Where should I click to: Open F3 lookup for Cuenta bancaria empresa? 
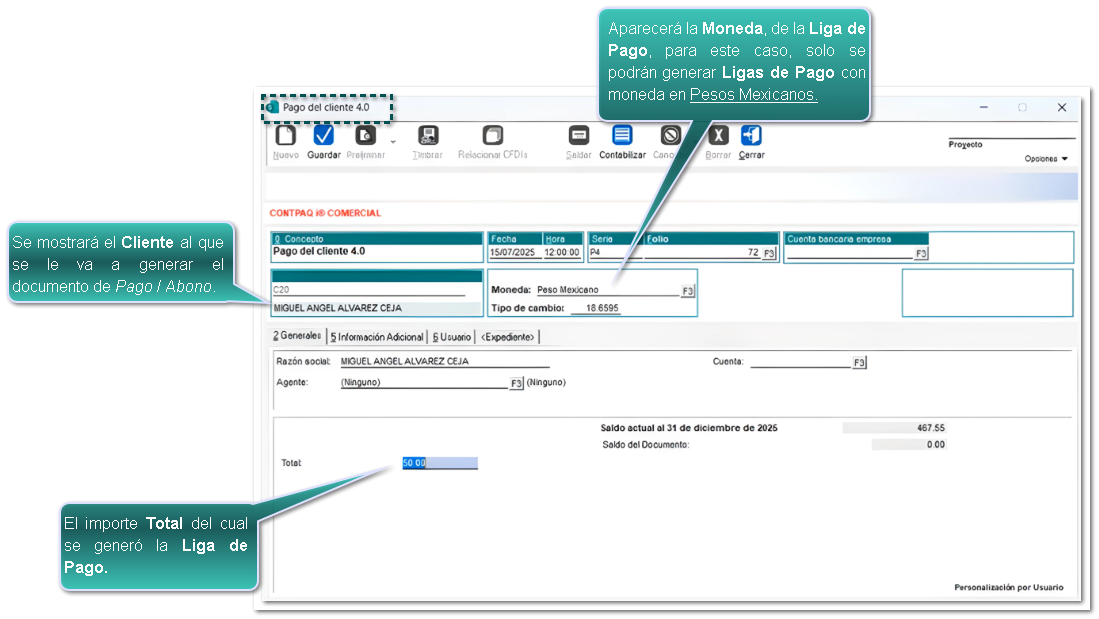[x=921, y=254]
